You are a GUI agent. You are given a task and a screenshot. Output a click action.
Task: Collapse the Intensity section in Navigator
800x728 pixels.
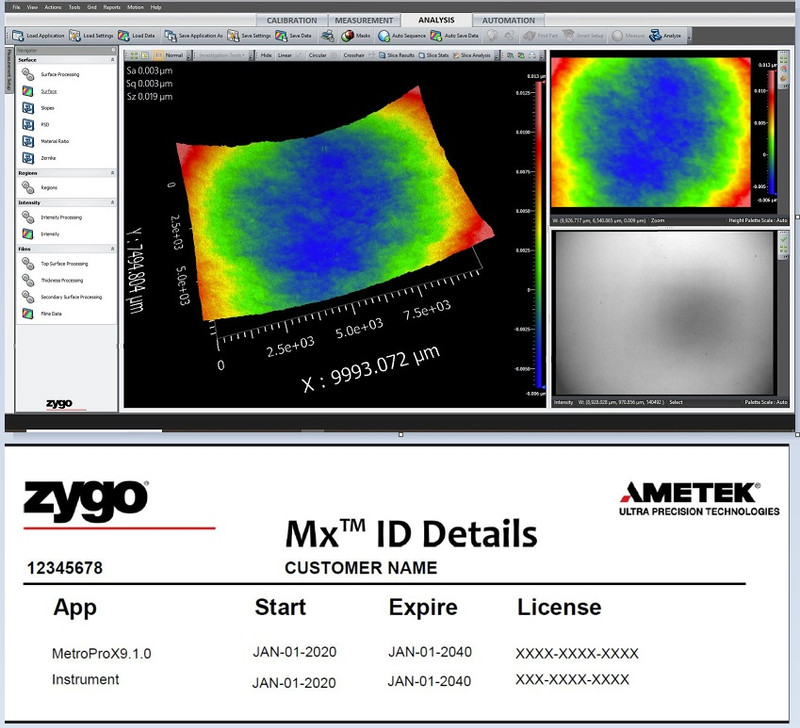112,202
